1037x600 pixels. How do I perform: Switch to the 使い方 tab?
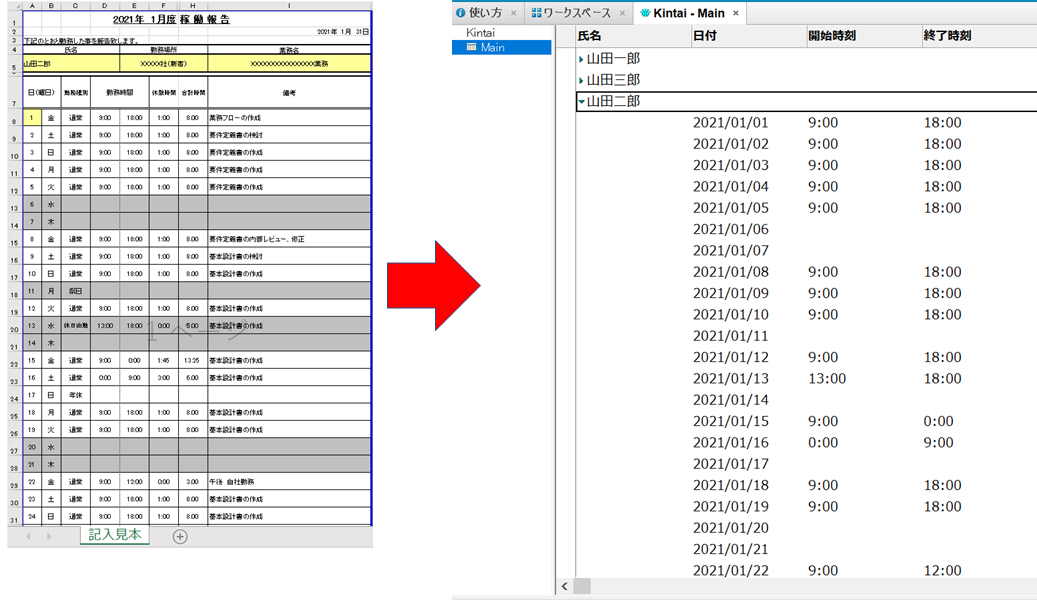coord(485,13)
